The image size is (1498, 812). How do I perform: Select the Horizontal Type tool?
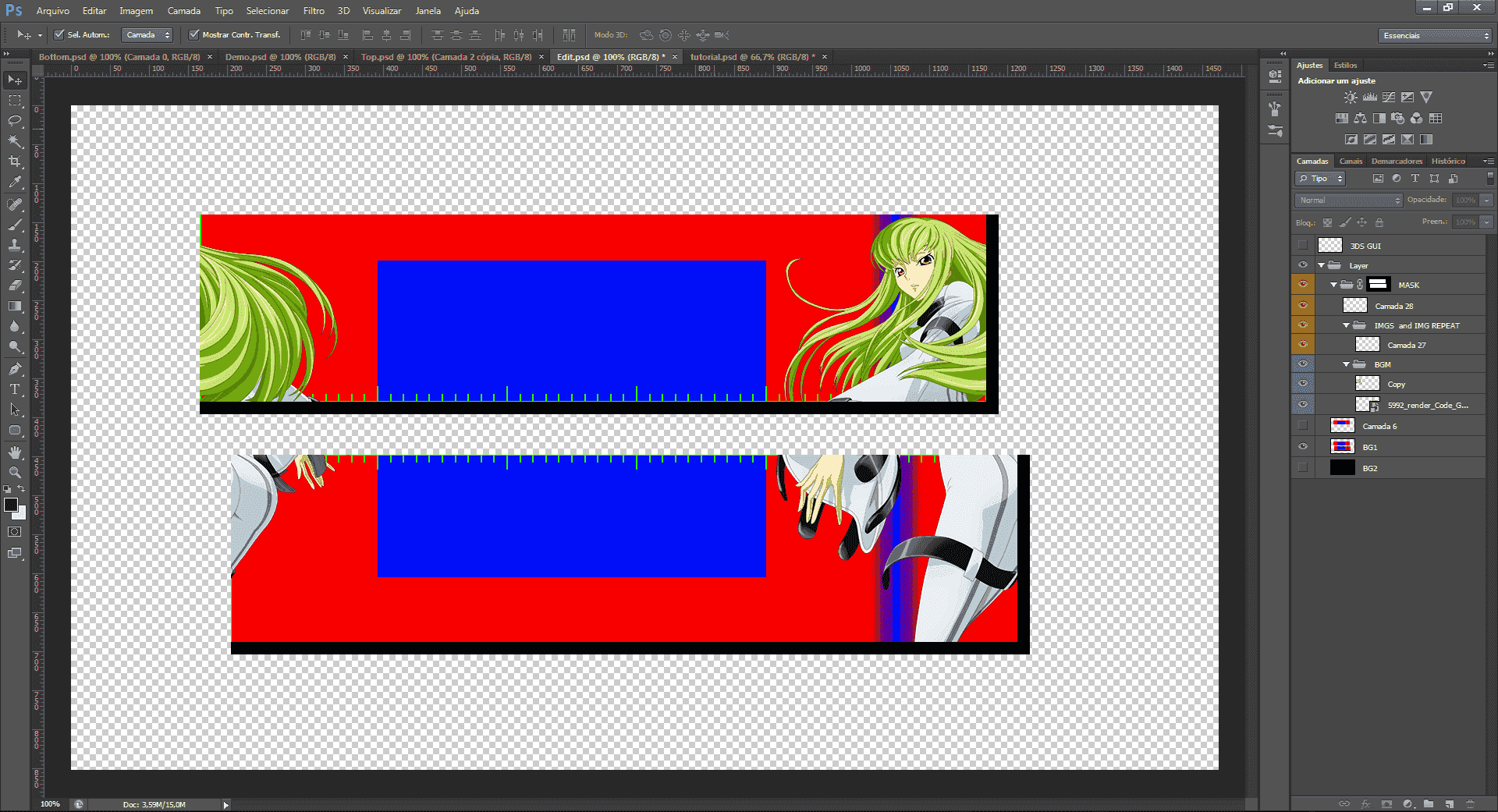(15, 389)
